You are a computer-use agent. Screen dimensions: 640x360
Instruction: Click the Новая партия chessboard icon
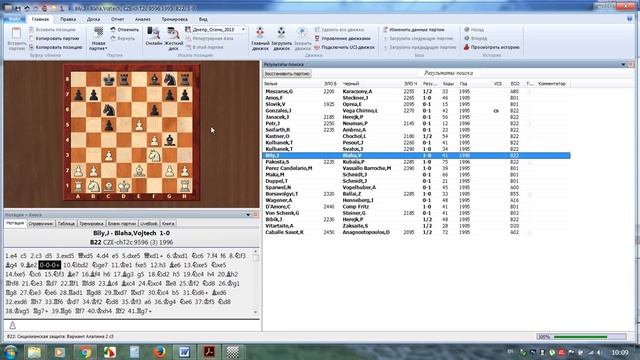tap(98, 32)
